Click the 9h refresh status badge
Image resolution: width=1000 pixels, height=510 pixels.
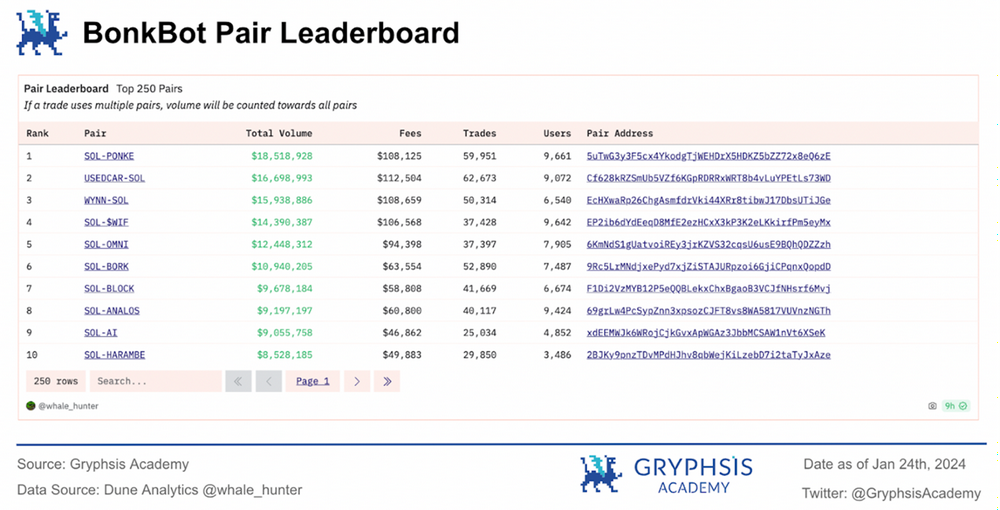(957, 406)
